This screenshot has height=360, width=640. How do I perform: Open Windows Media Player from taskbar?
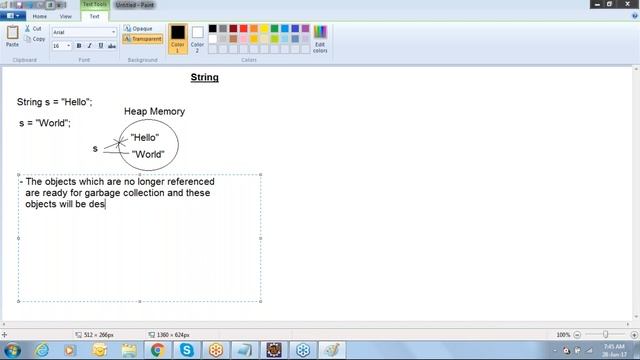[69, 350]
